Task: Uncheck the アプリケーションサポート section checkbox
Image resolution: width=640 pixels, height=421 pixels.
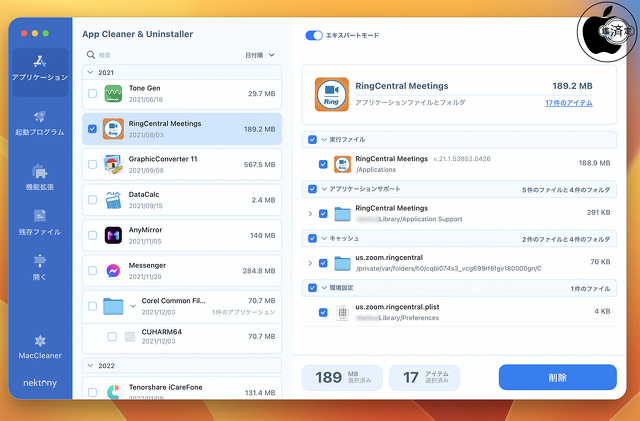Action: point(312,189)
